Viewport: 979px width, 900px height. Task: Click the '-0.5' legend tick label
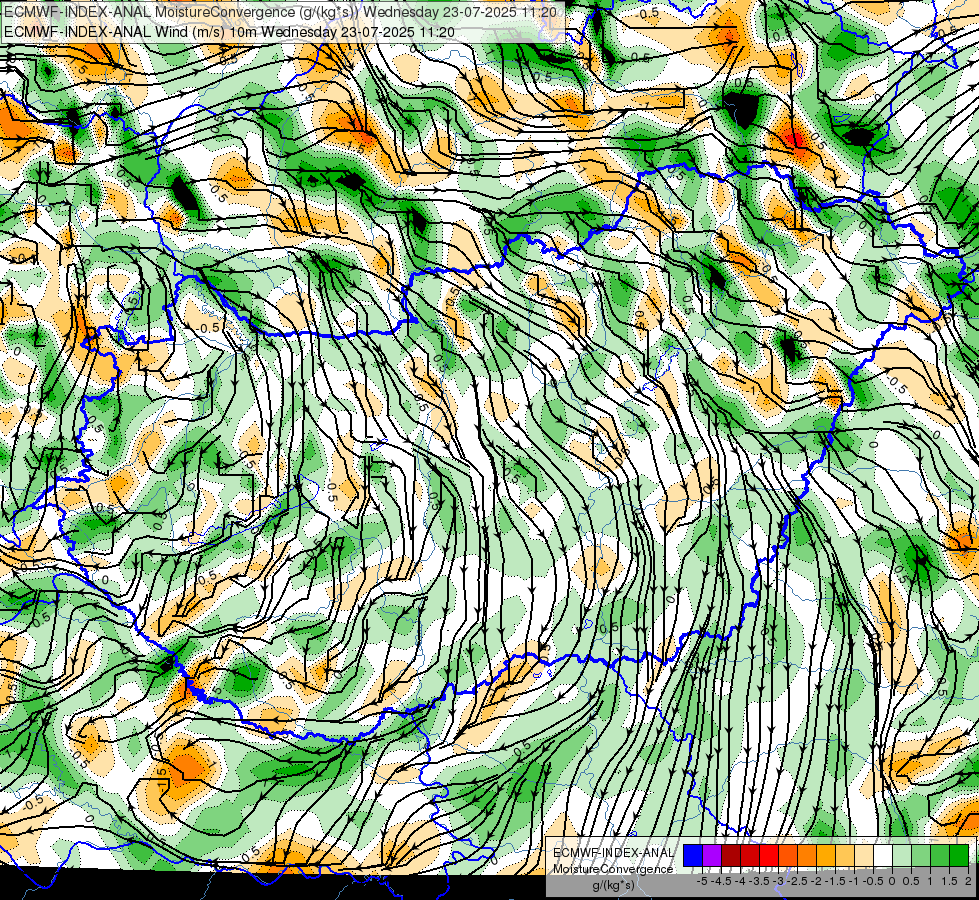click(873, 881)
